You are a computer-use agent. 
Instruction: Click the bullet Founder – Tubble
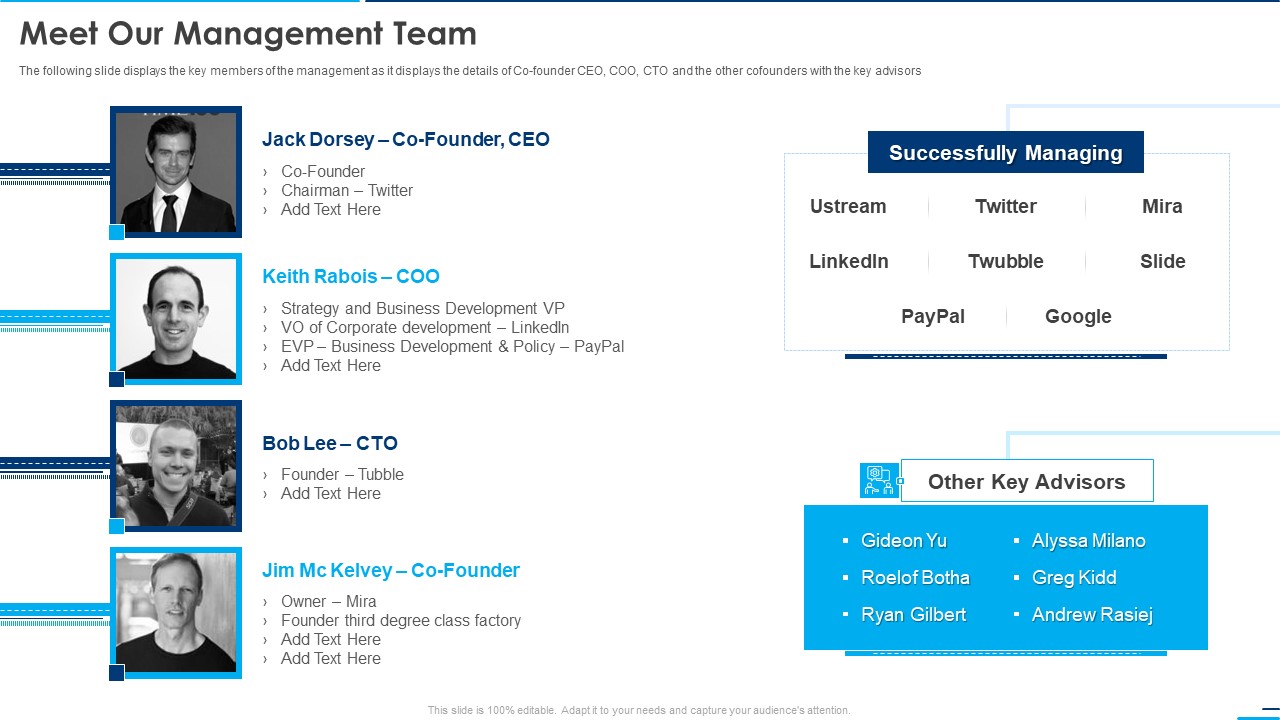342,474
